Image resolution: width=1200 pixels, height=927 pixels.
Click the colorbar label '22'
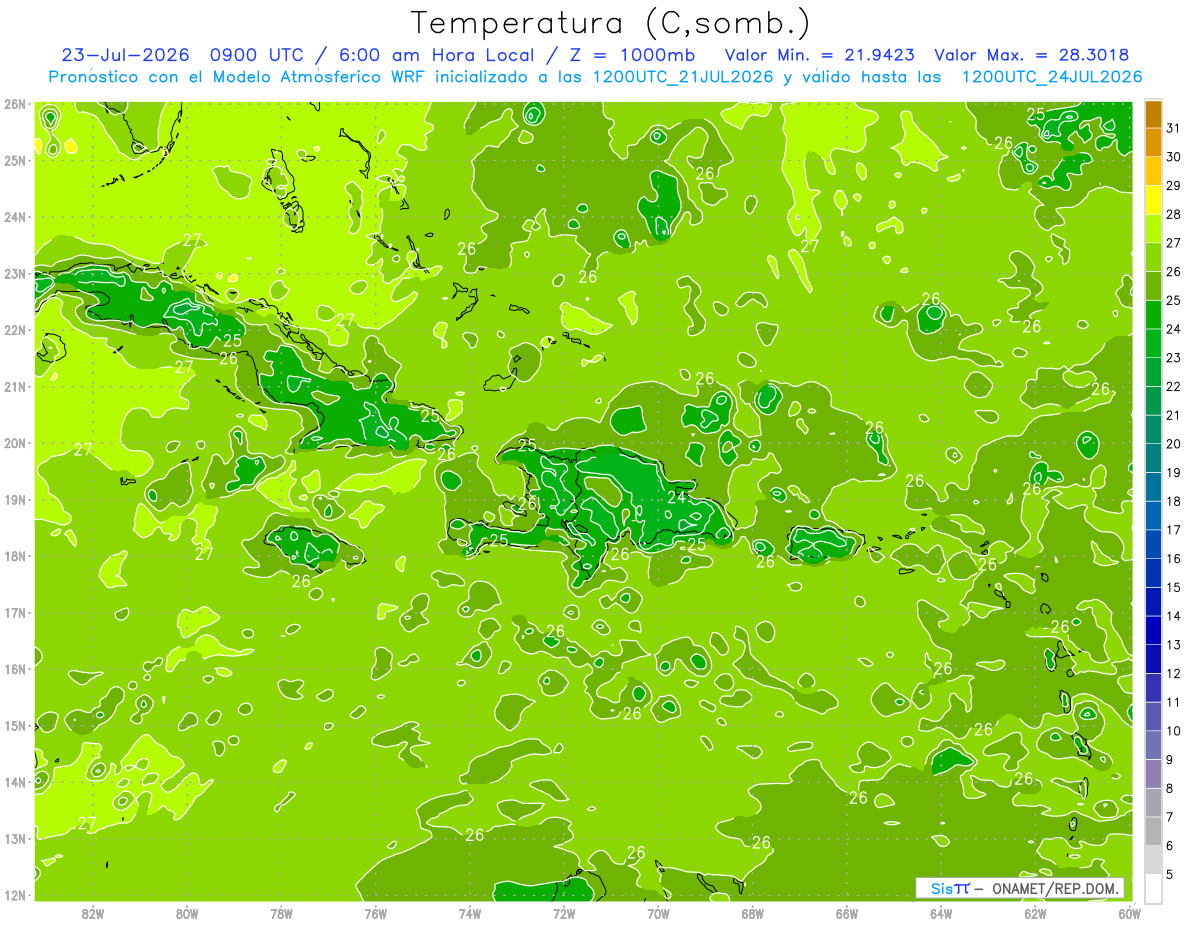pyautogui.click(x=1174, y=387)
